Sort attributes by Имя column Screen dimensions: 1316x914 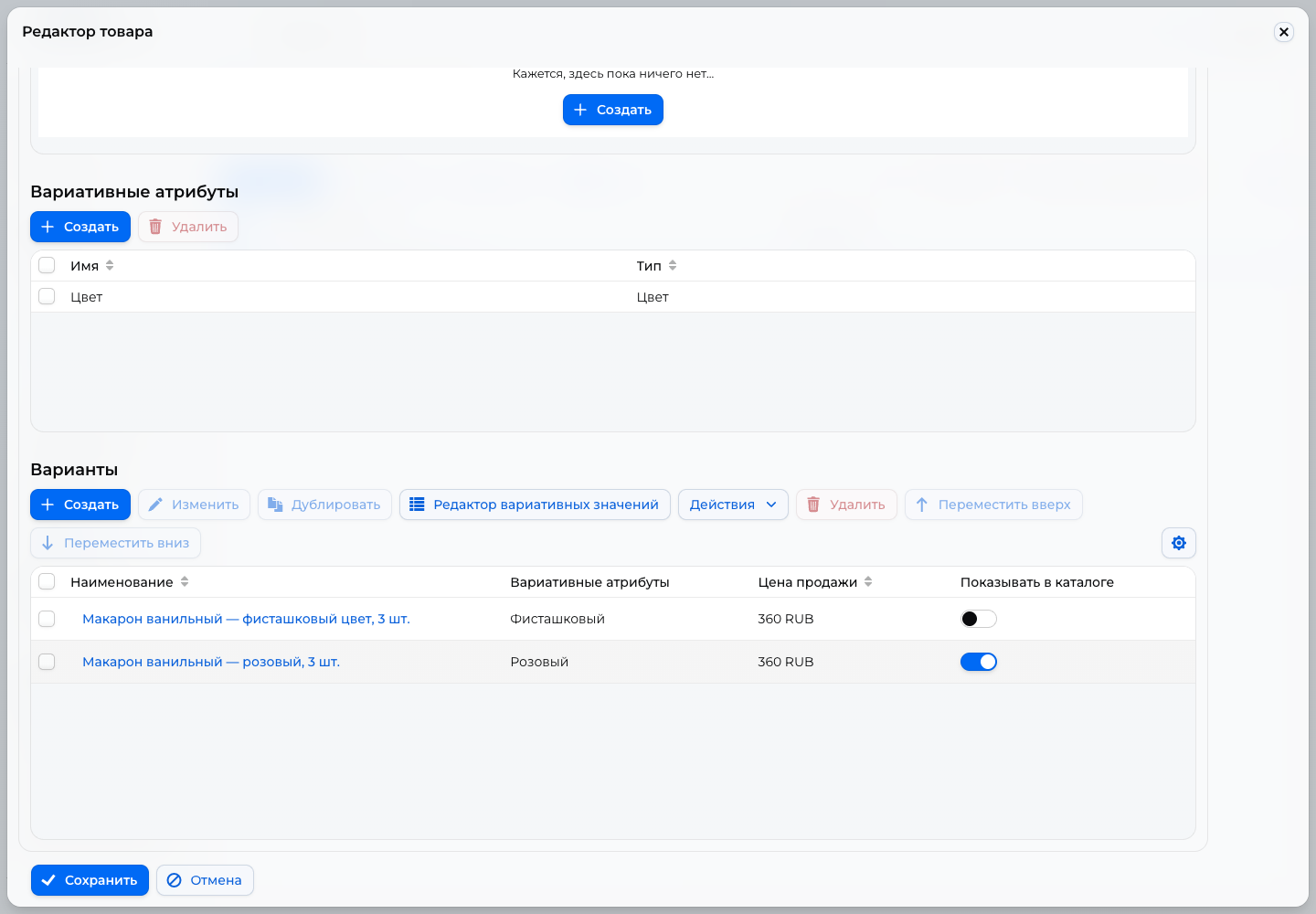point(92,266)
